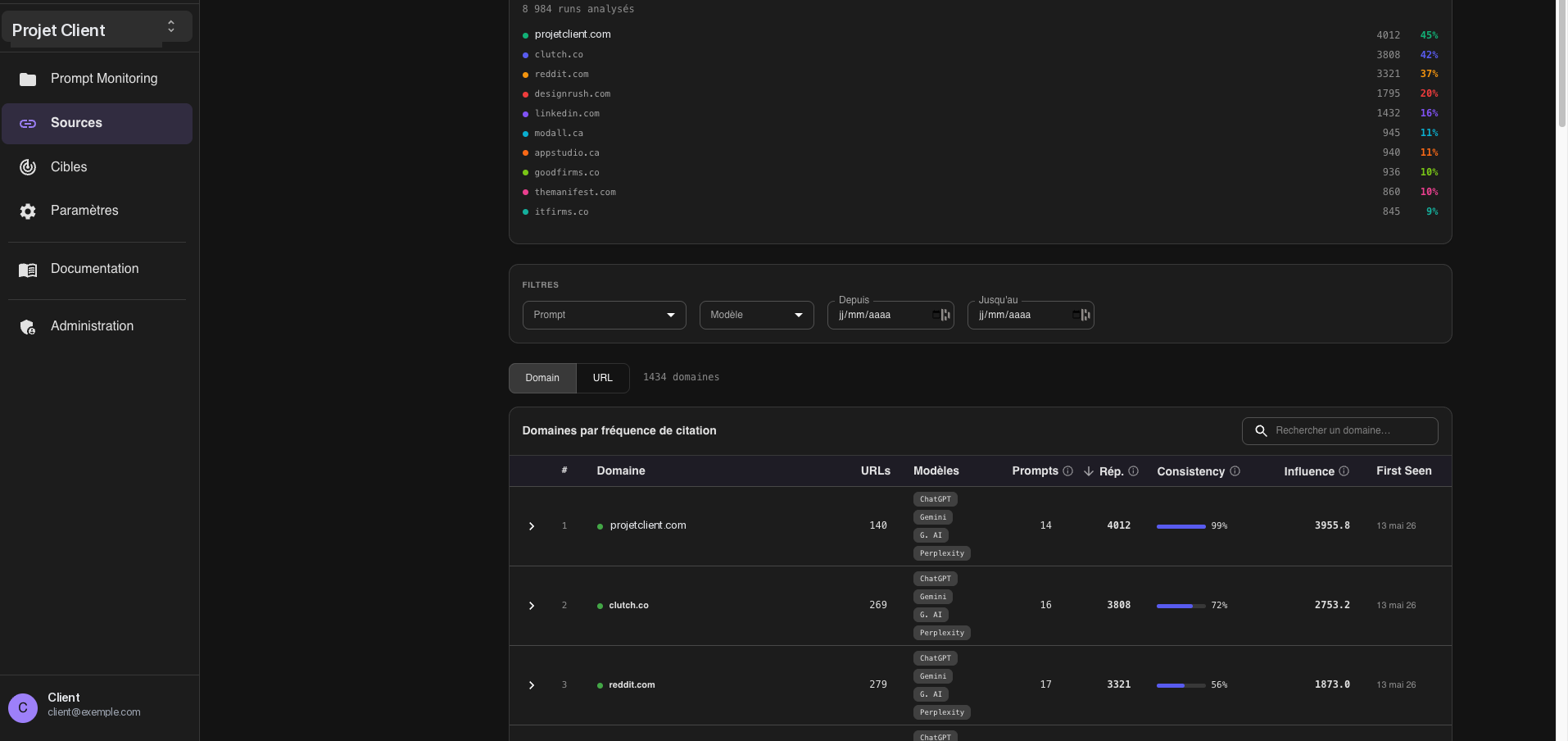
Task: Open the Prompt filter dropdown
Action: click(604, 315)
